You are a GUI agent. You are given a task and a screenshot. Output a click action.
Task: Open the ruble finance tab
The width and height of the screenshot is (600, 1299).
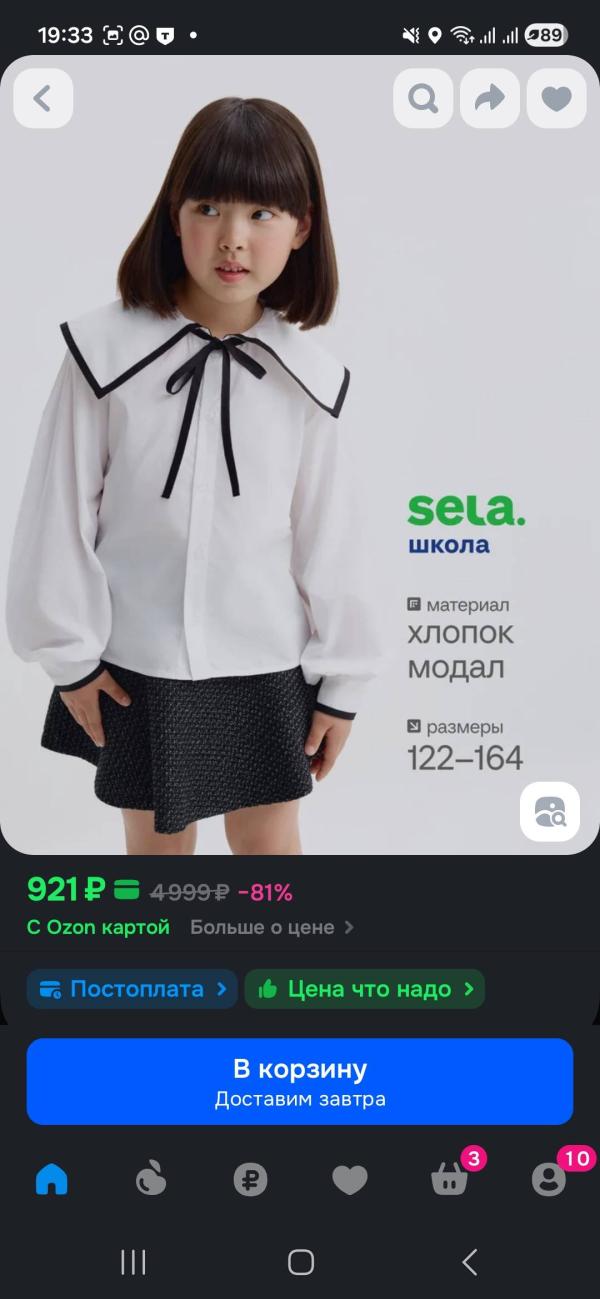tap(250, 1180)
